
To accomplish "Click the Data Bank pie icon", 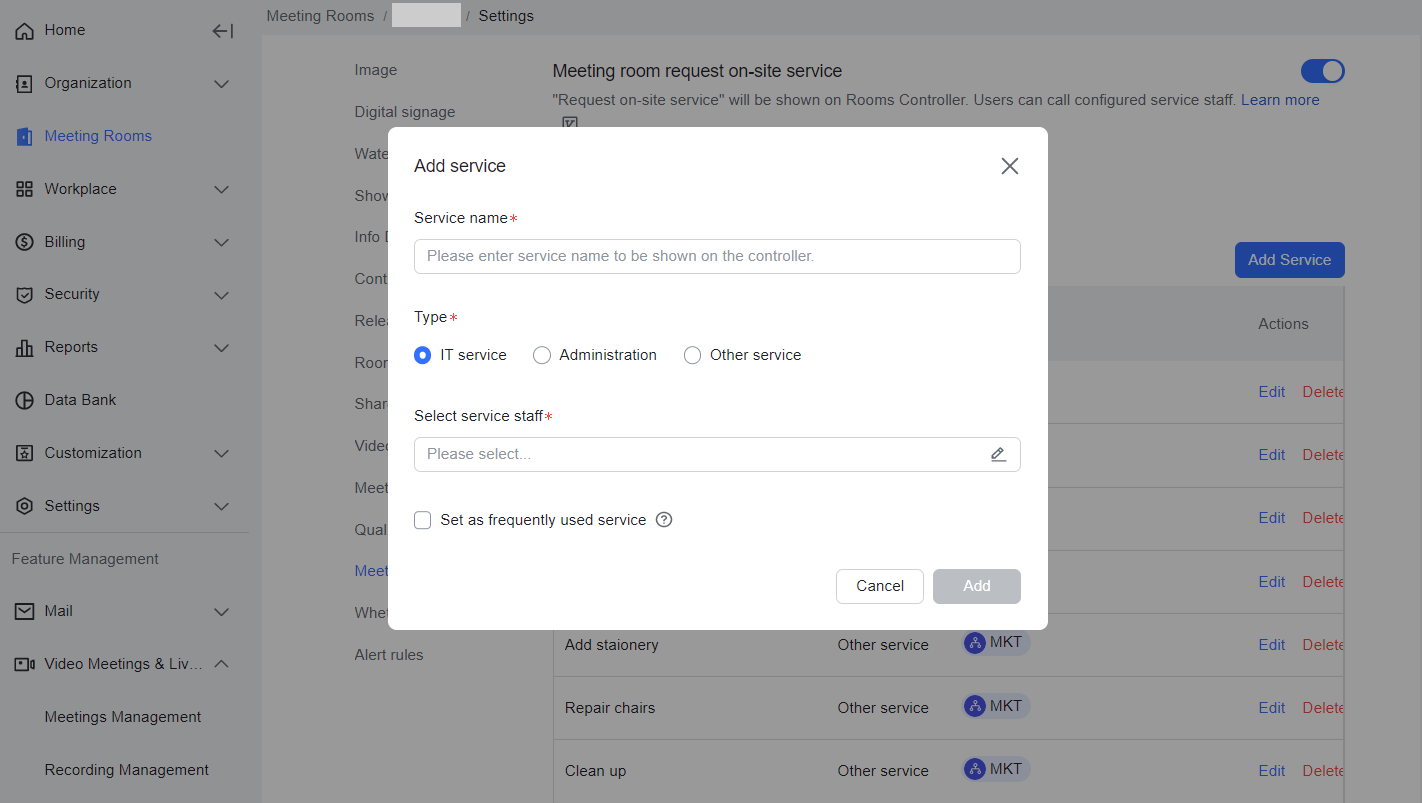I will click(x=25, y=400).
